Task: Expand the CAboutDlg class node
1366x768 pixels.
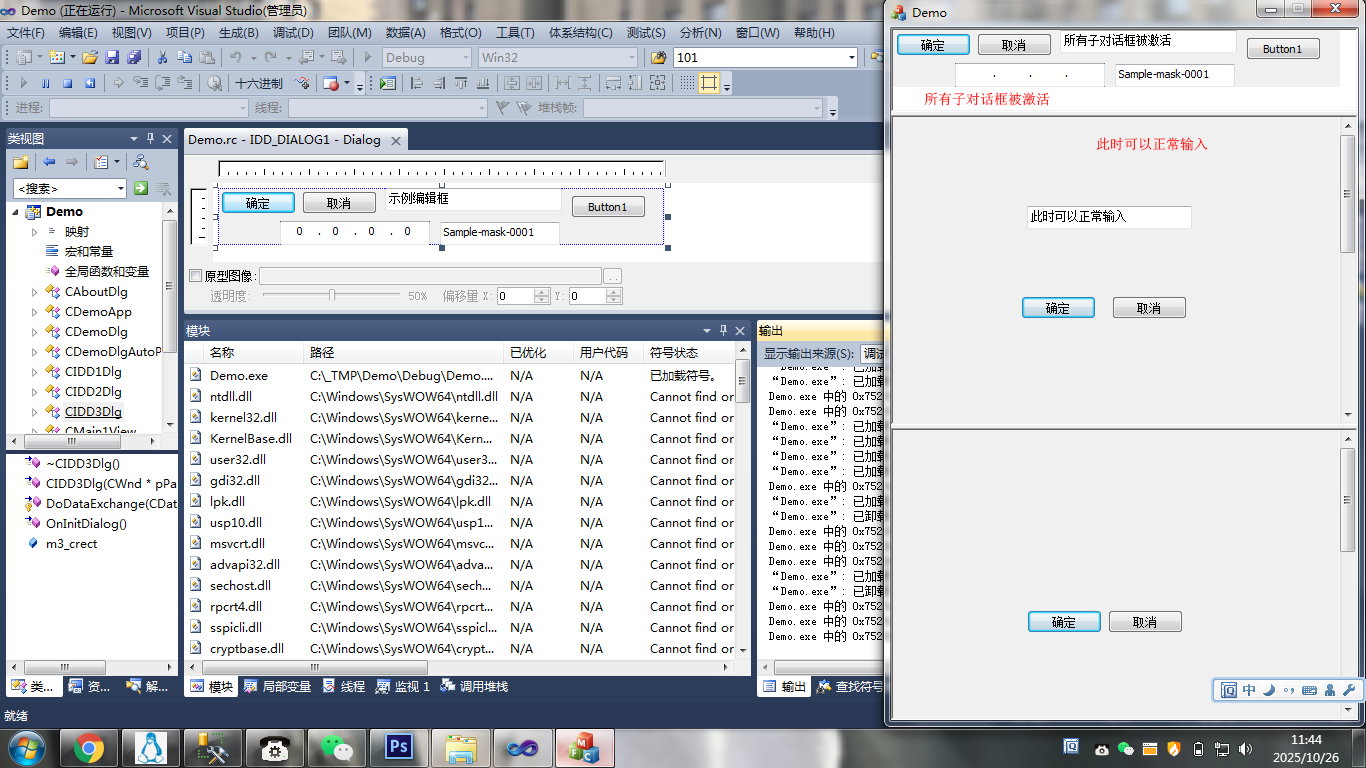Action: coord(35,292)
